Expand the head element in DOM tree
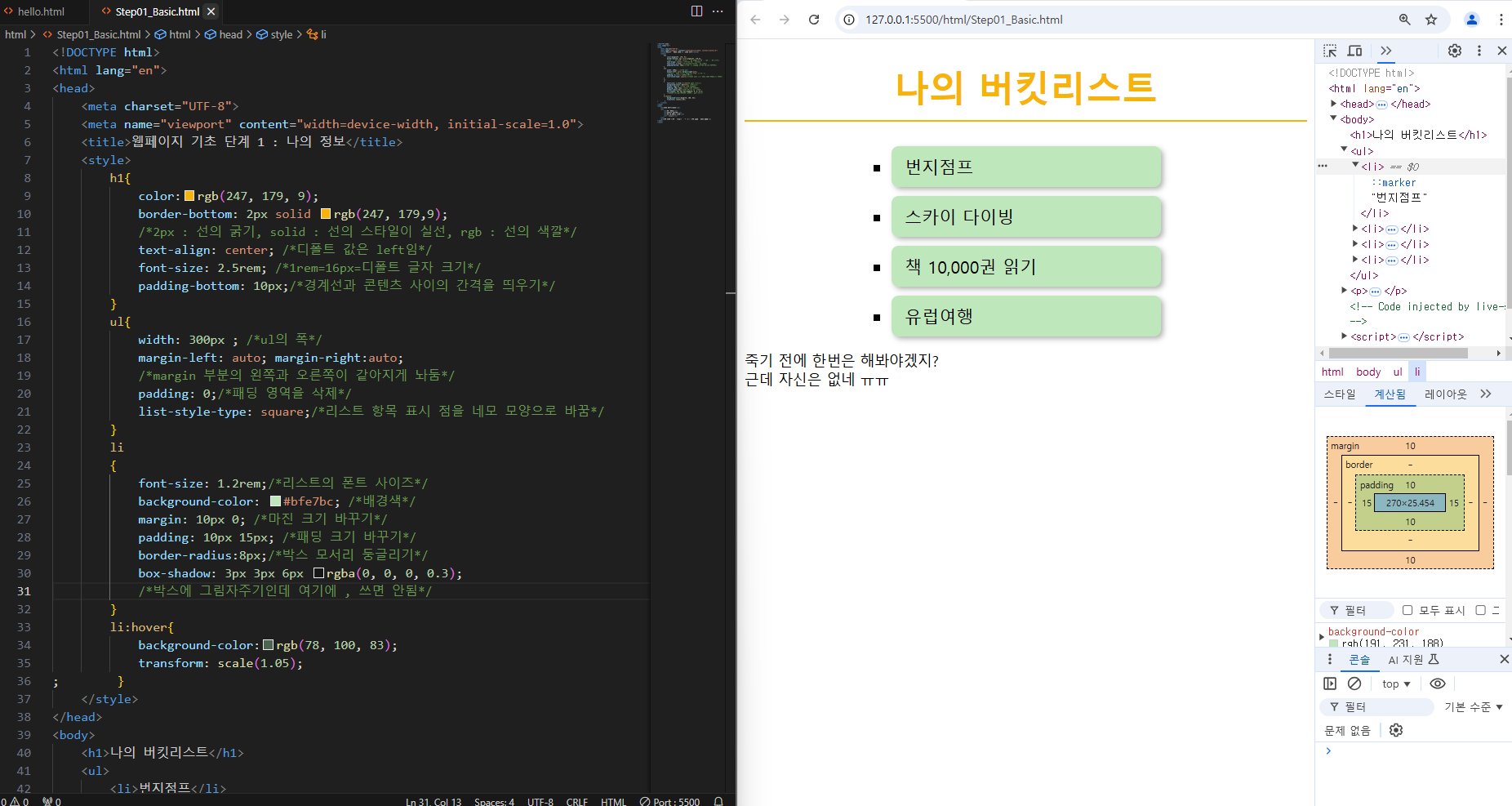Image resolution: width=1512 pixels, height=806 pixels. tap(1333, 104)
